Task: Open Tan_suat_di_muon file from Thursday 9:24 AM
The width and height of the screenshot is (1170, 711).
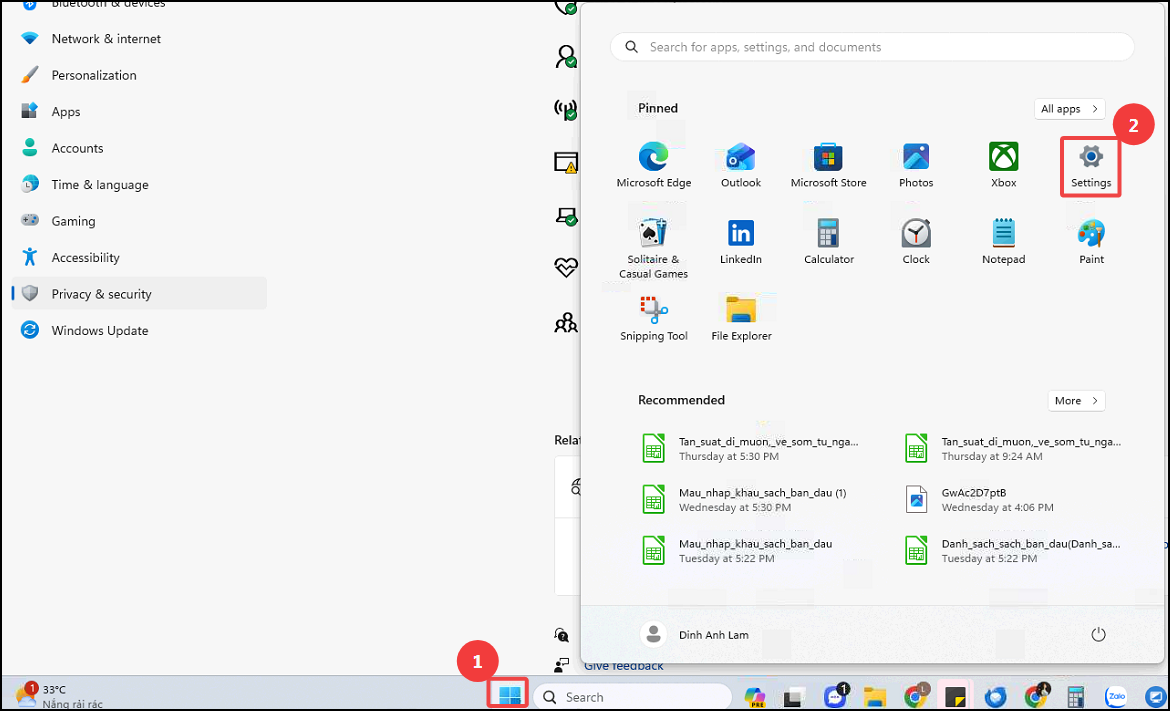Action: click(1013, 448)
